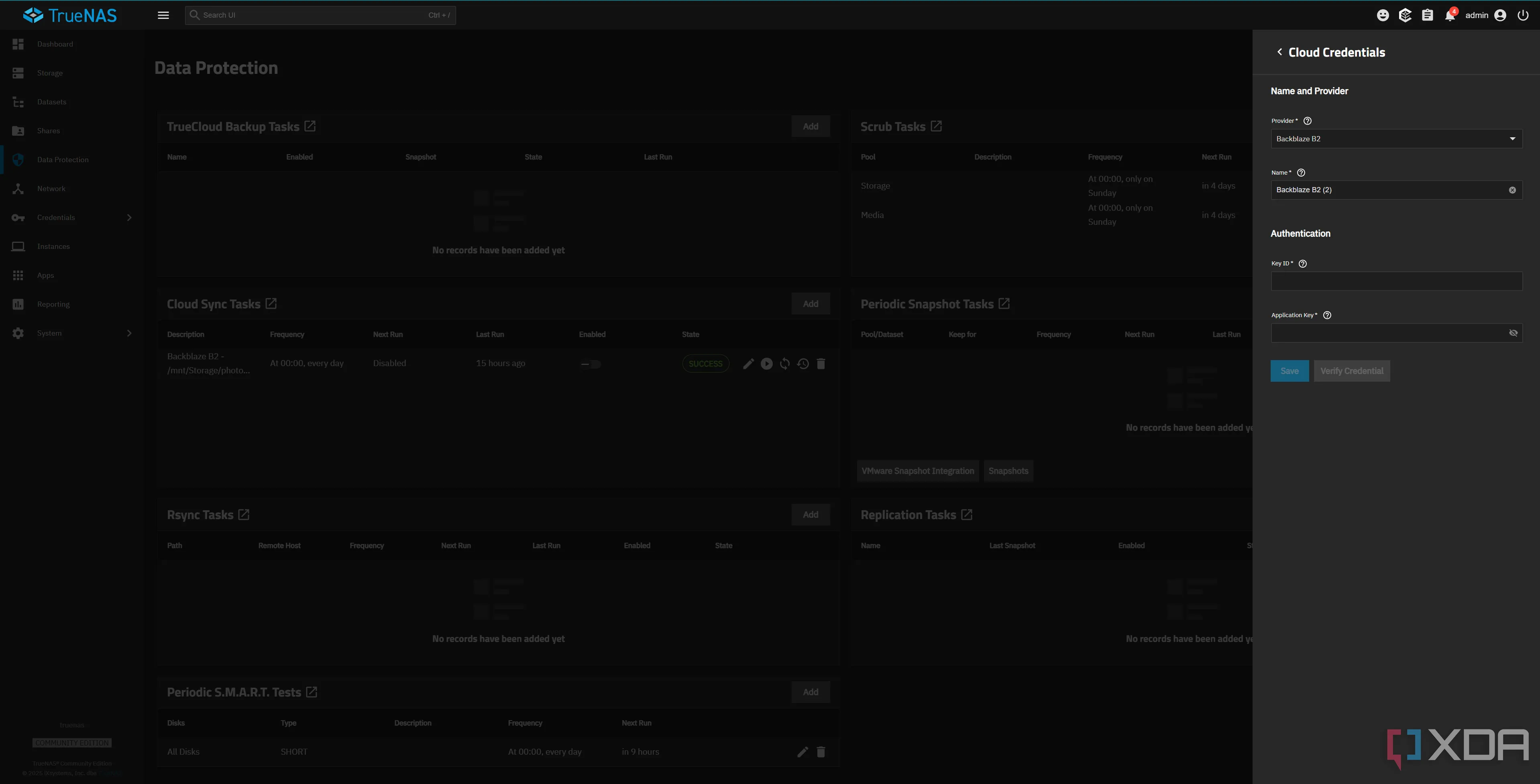Click the Save button
This screenshot has width=1540, height=784.
[x=1289, y=371]
